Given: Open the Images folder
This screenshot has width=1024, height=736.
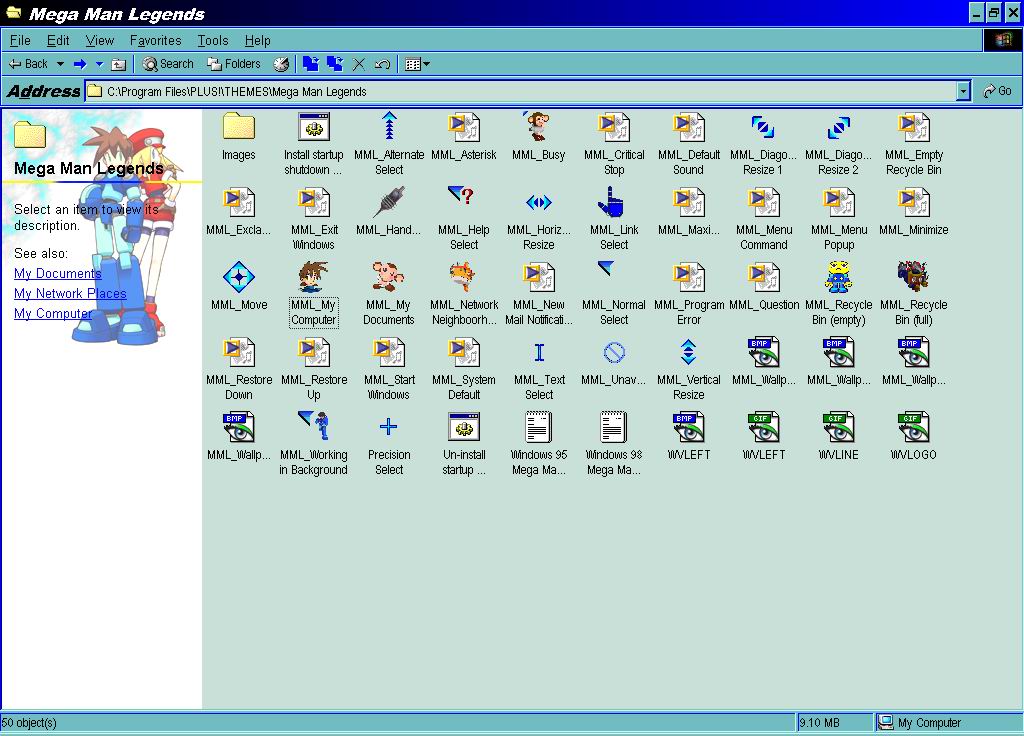Looking at the screenshot, I should click(x=238, y=137).
